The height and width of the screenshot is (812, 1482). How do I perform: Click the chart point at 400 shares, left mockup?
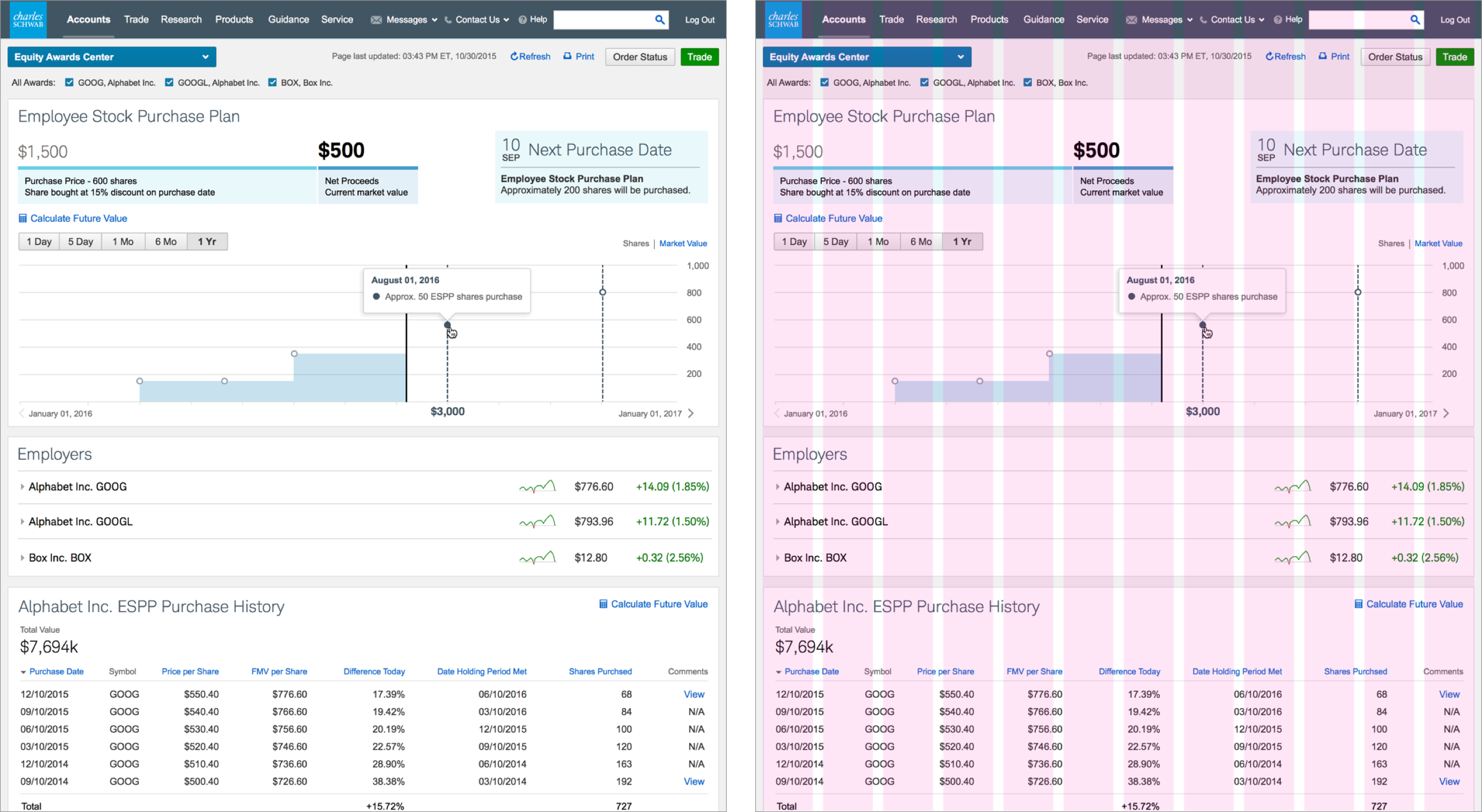(294, 353)
